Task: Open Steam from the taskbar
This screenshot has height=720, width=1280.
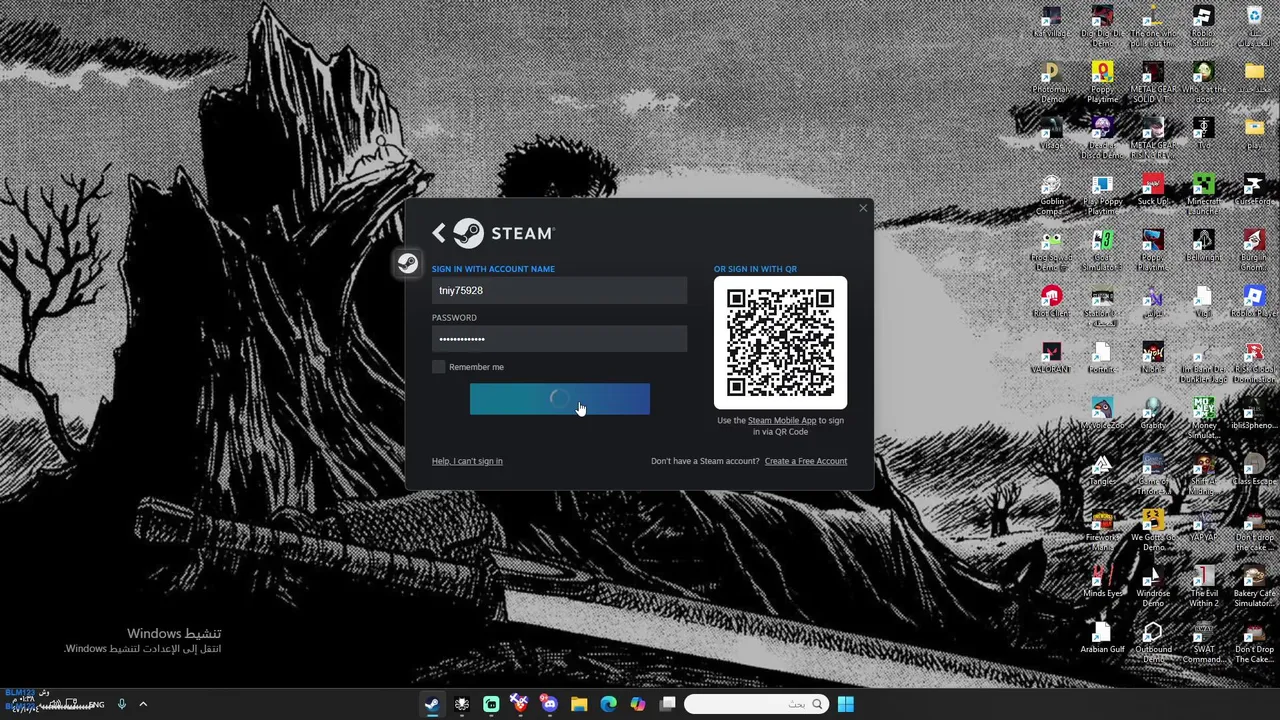Action: pos(432,704)
